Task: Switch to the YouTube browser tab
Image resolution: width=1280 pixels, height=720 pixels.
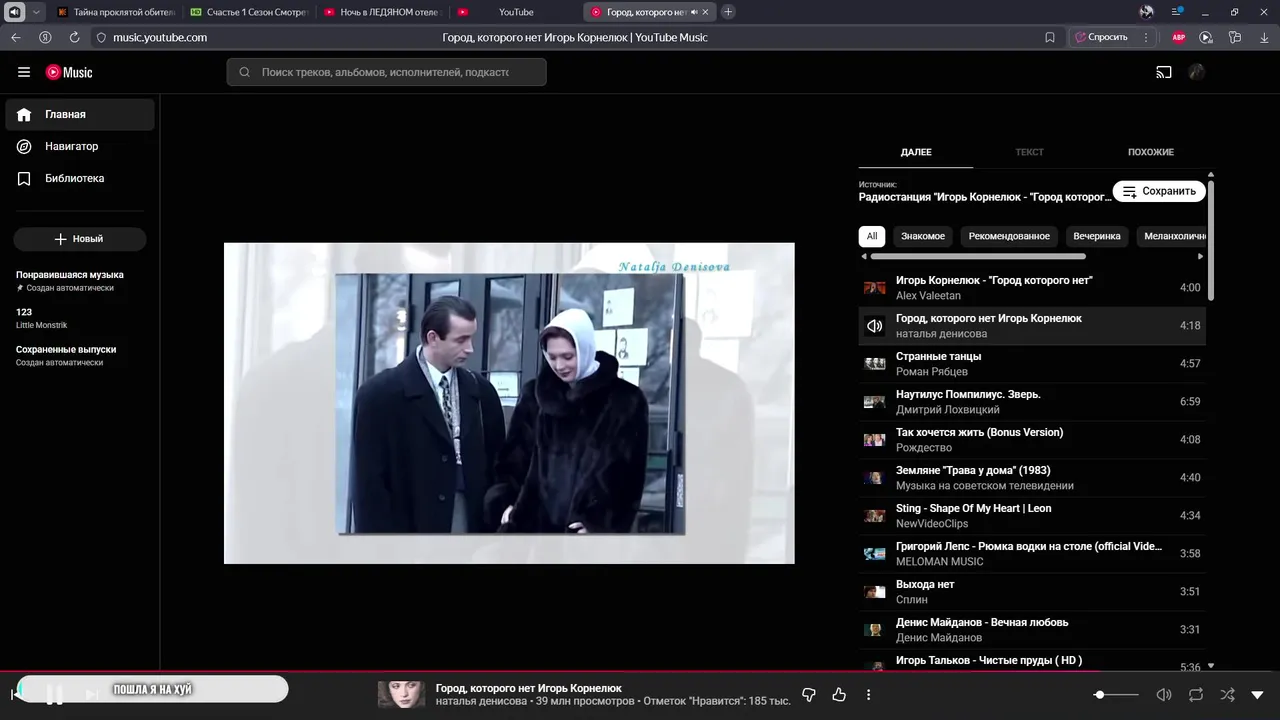Action: coord(516,12)
